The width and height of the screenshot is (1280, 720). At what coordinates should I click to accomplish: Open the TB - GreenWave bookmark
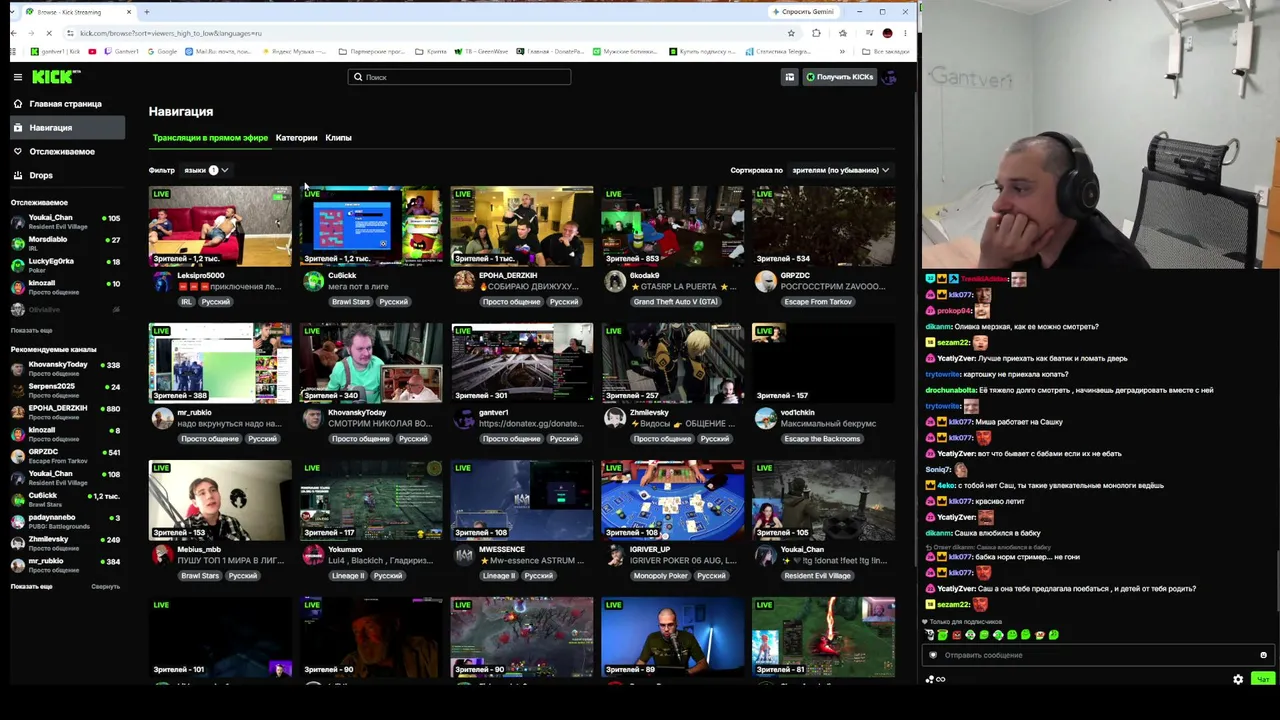[482, 52]
